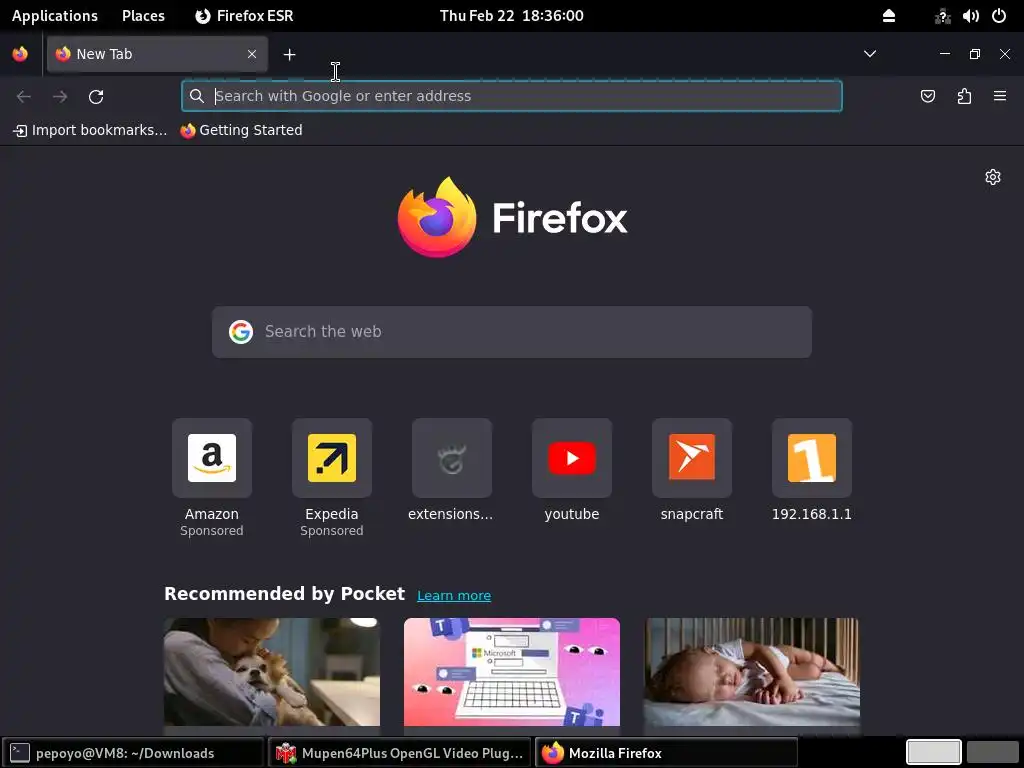Save to Pocket toolbar icon
This screenshot has height=768, width=1024.
click(x=927, y=97)
